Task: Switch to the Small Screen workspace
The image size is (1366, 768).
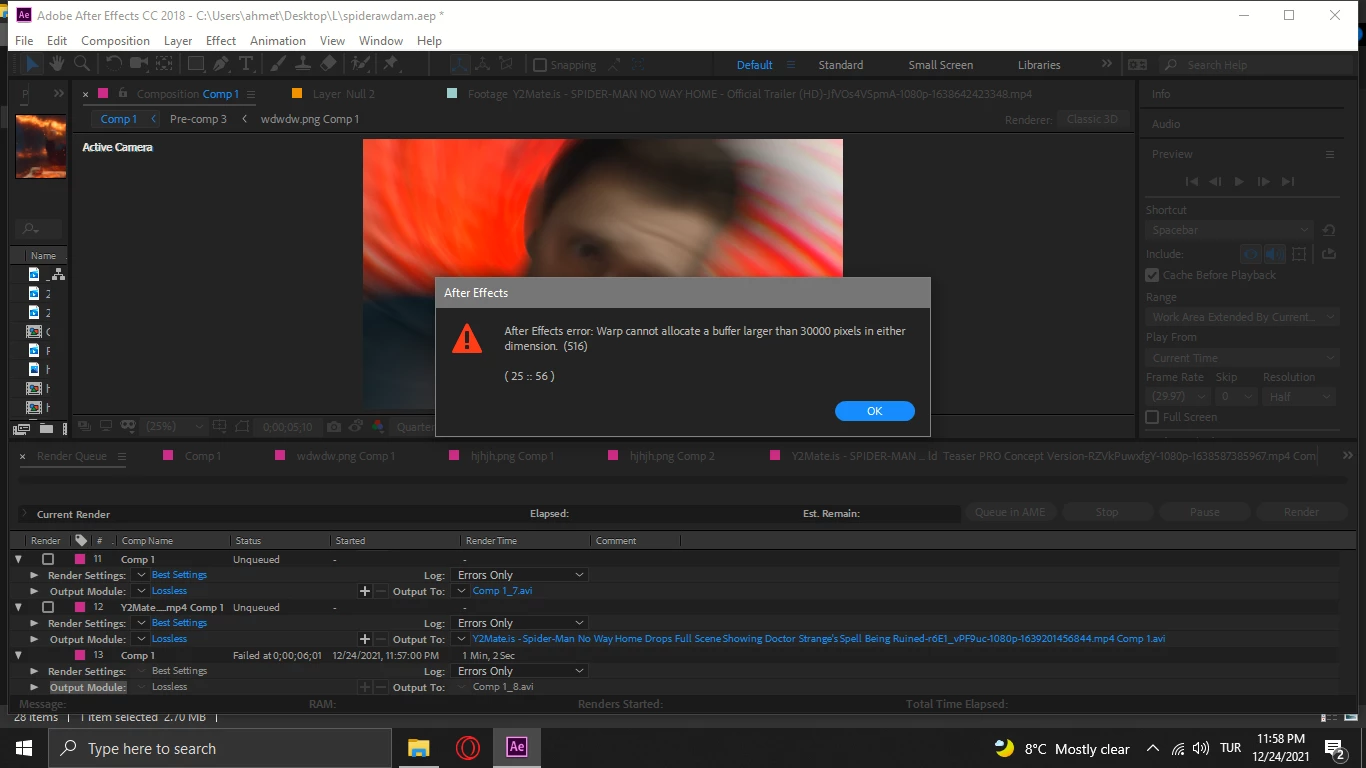Action: pyautogui.click(x=941, y=65)
